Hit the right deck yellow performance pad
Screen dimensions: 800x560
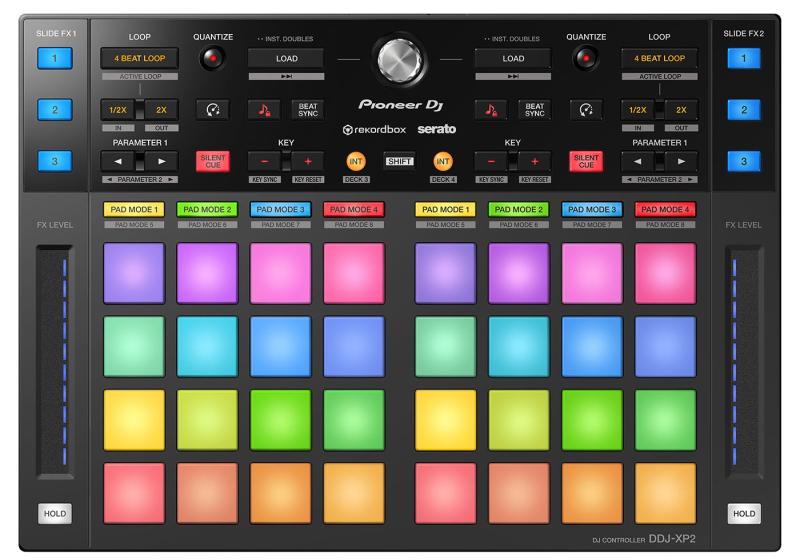point(445,420)
